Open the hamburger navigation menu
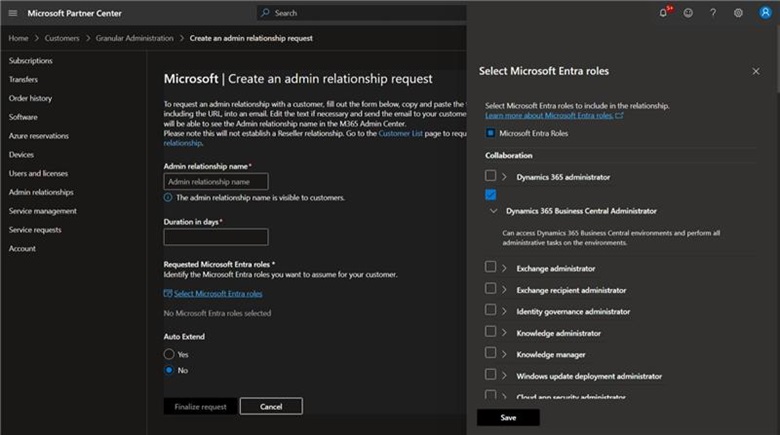This screenshot has height=435, width=780. [13, 13]
